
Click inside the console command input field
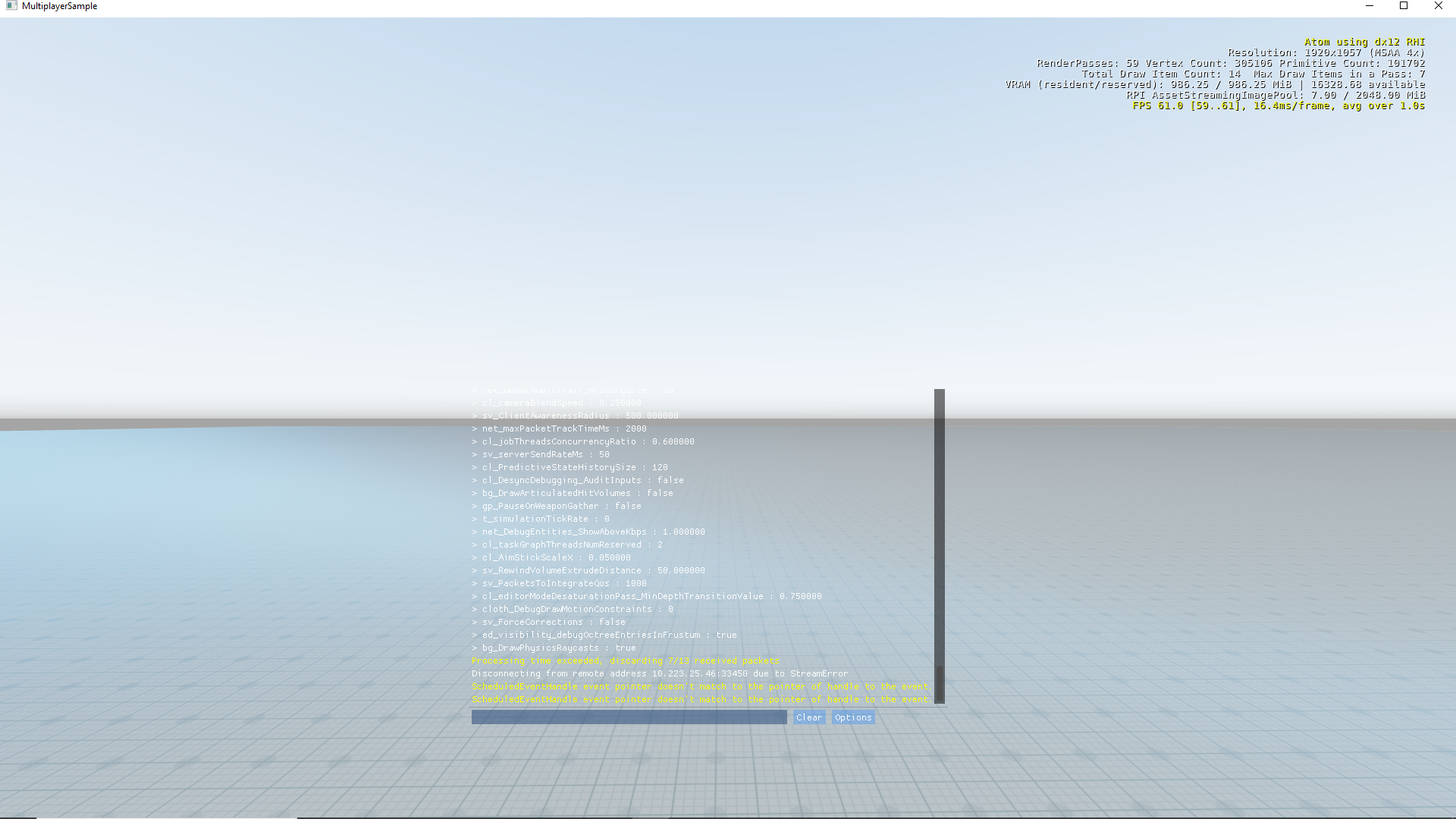628,717
